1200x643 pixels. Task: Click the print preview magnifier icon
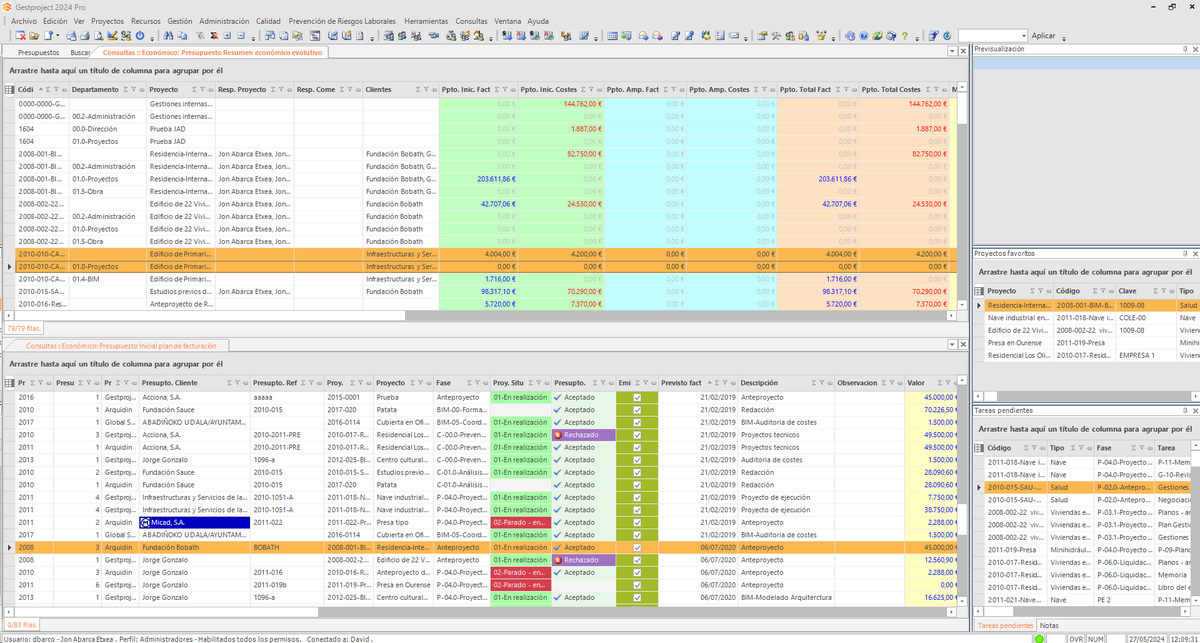pos(98,36)
